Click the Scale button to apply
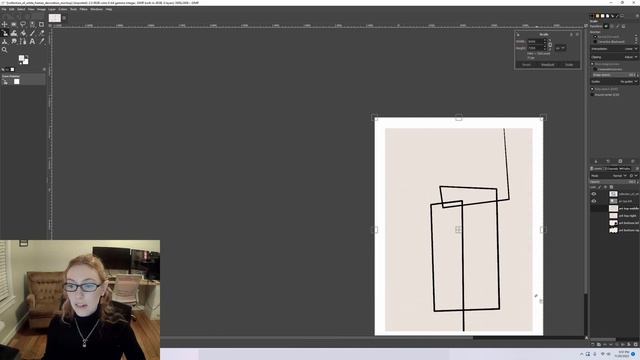This screenshot has width=640, height=360. pyautogui.click(x=569, y=64)
